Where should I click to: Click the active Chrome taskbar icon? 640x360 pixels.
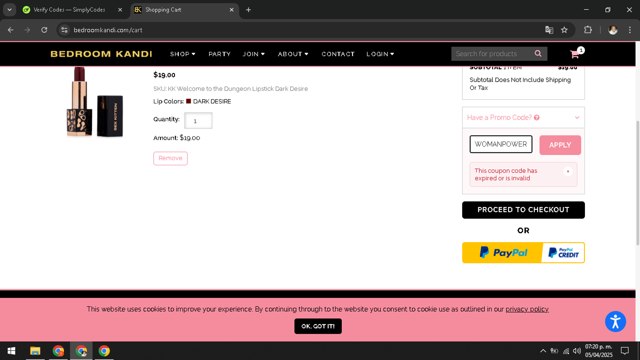81,351
